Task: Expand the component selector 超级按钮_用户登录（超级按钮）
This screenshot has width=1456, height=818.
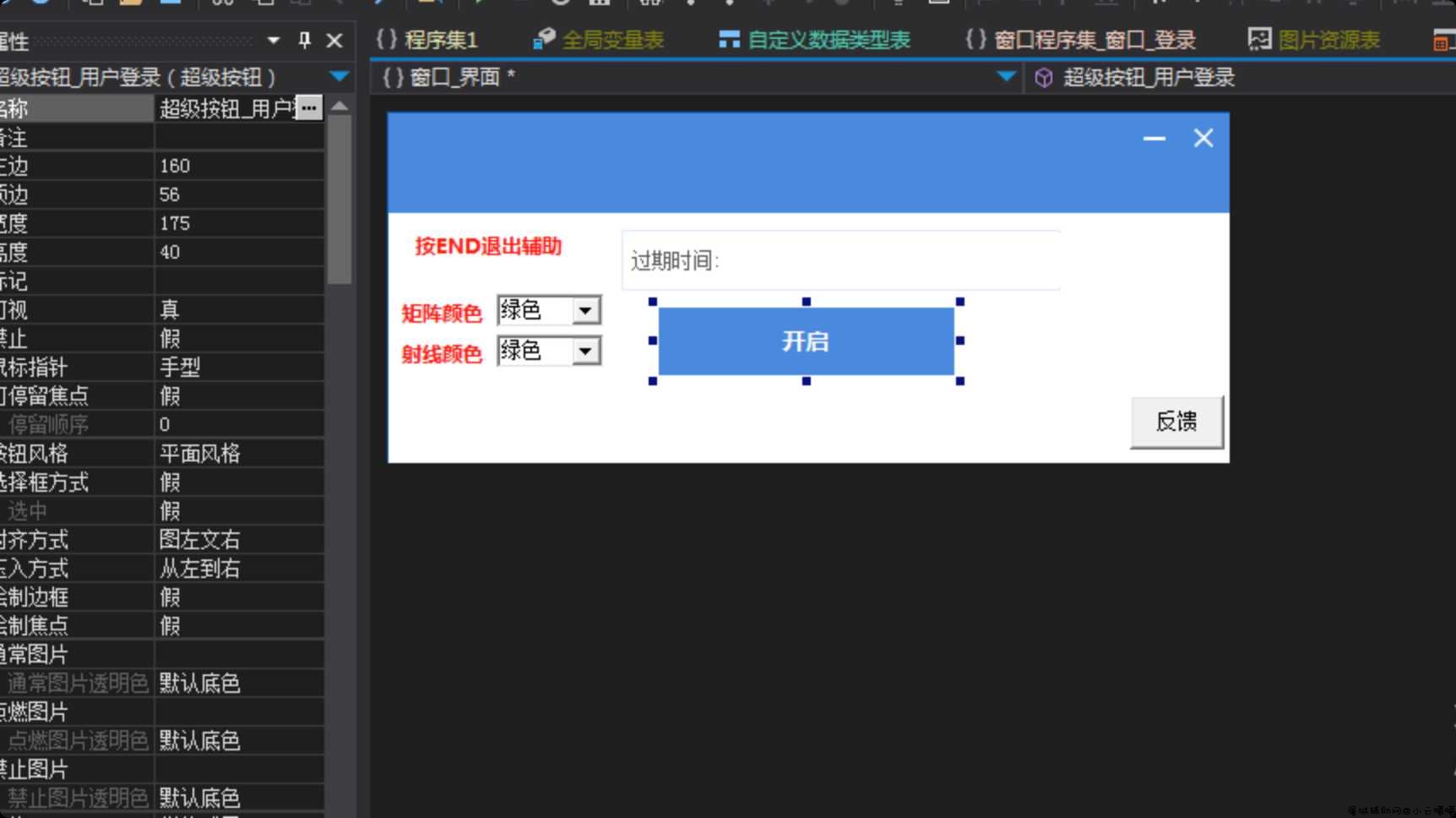Action: click(x=340, y=77)
